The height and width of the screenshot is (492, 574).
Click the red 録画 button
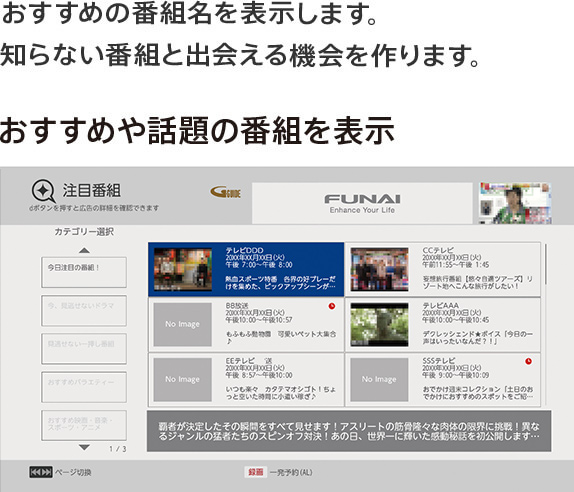pyautogui.click(x=256, y=472)
